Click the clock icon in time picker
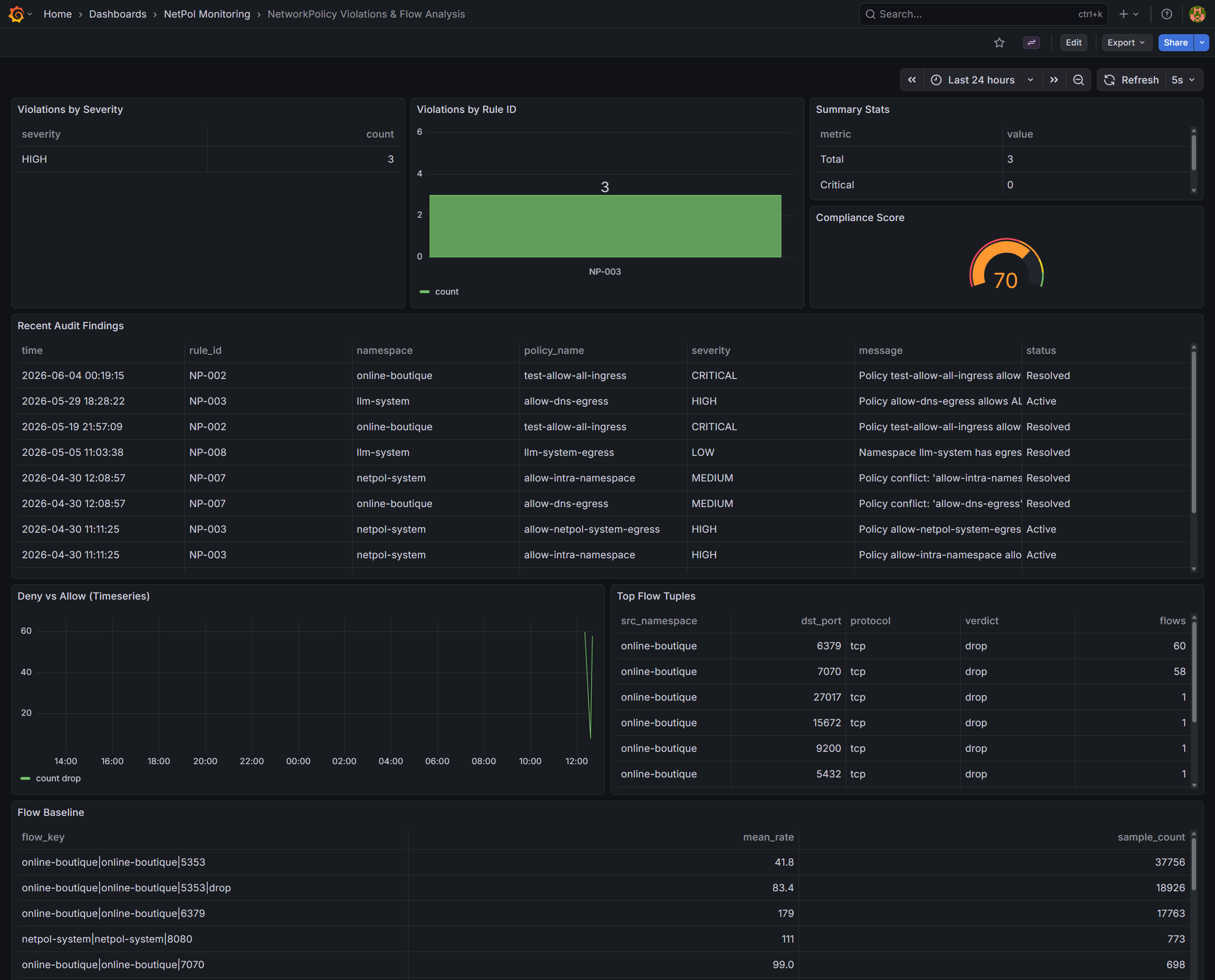The image size is (1215, 980). pyautogui.click(x=936, y=80)
